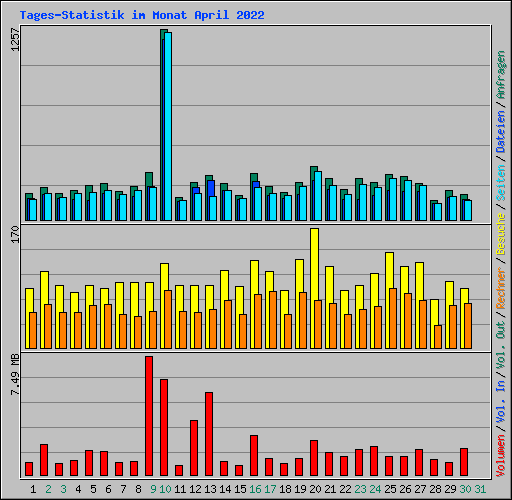Image resolution: width=512 pixels, height=500 pixels.
Task: Click the title 'Tages-Statistik im Monat April 2022'
Action: click(x=142, y=15)
